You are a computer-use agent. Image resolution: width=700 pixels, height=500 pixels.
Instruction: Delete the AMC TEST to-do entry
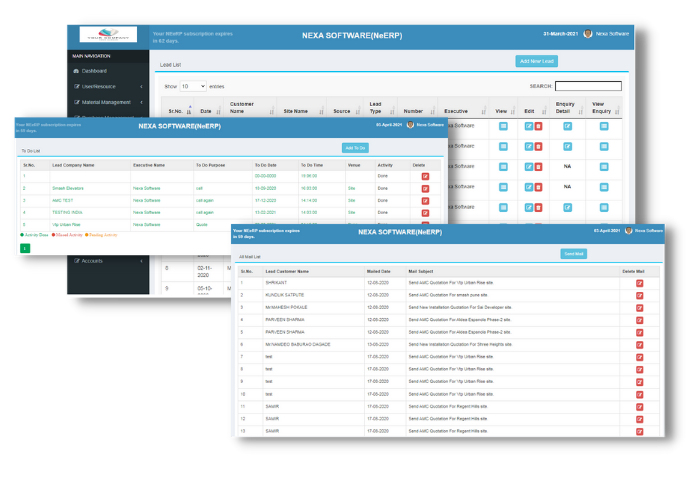pos(425,199)
